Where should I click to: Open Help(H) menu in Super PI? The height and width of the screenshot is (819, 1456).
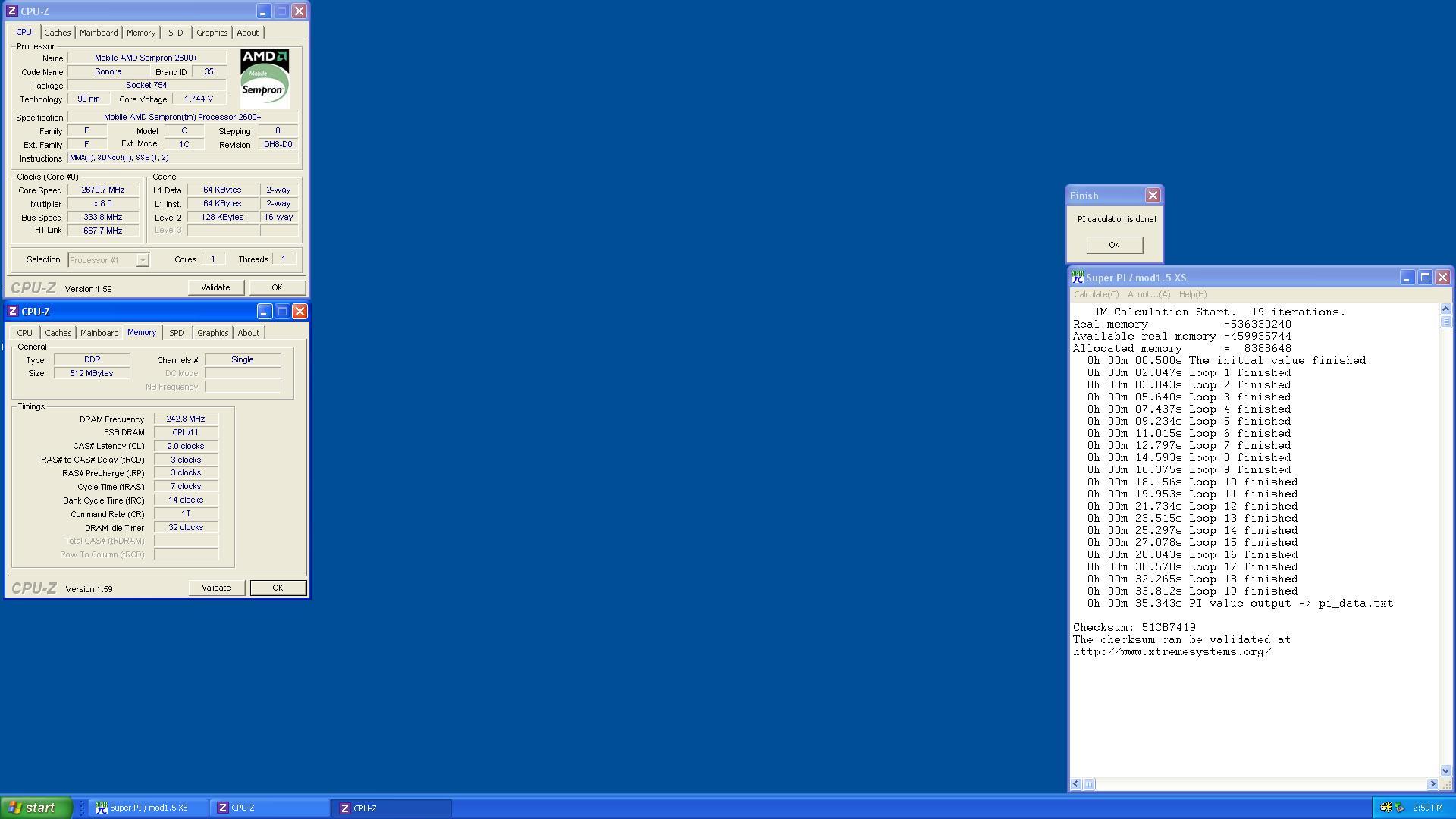coord(1192,294)
